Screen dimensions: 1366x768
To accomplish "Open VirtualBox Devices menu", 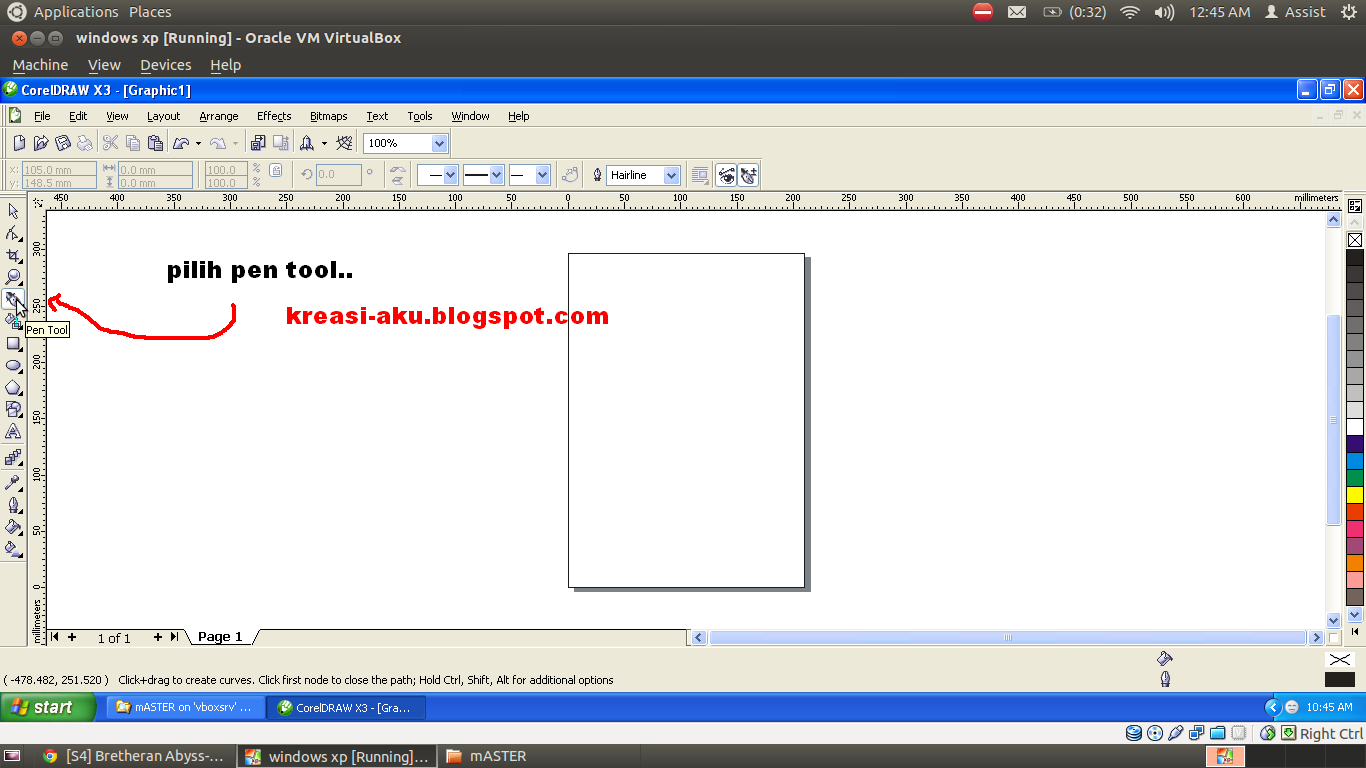I will pos(166,65).
